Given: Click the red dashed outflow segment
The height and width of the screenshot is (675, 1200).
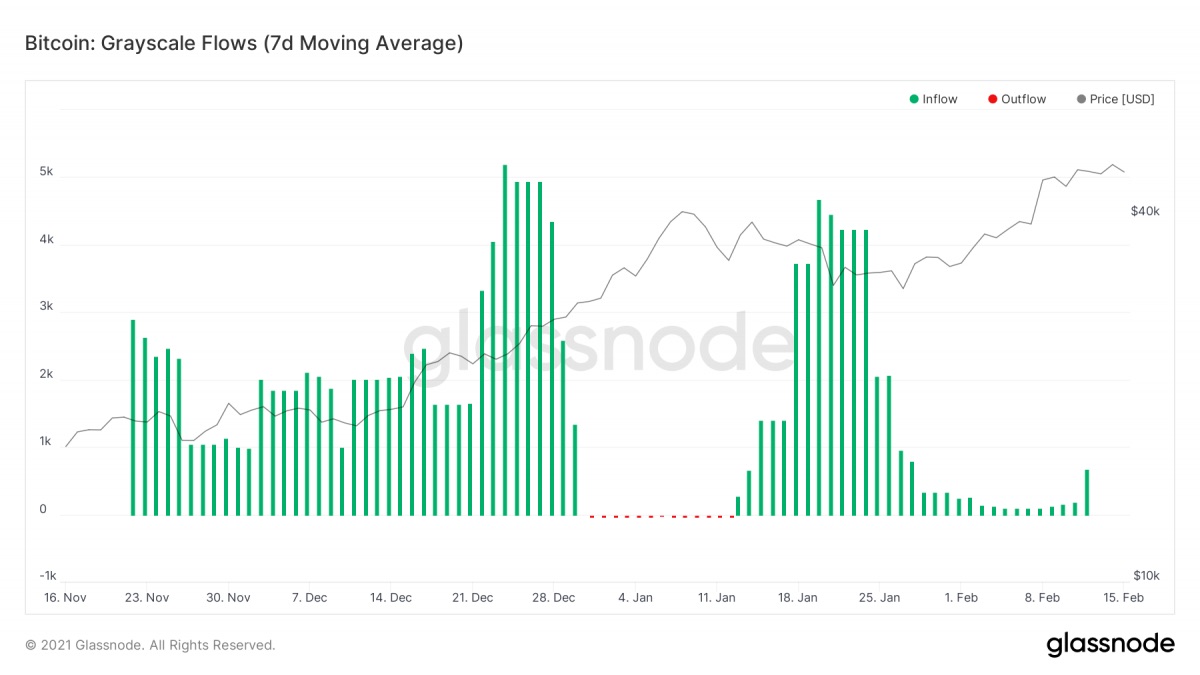Looking at the screenshot, I should point(662,516).
